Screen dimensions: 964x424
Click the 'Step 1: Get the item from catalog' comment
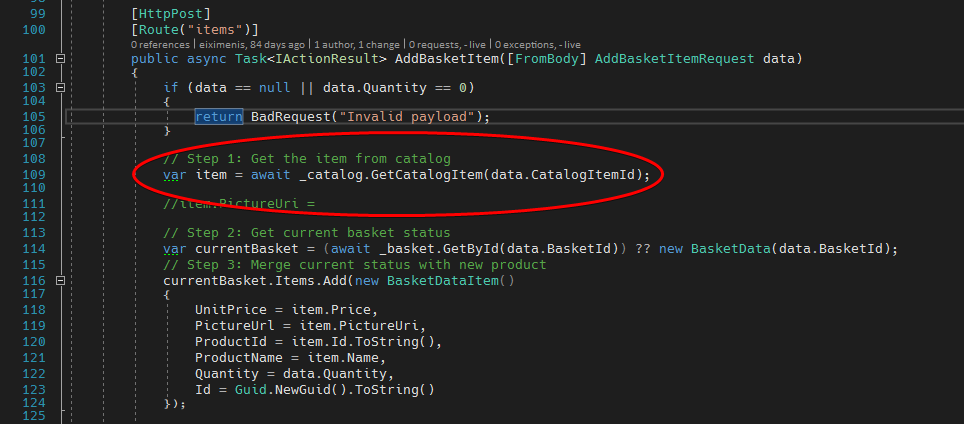coord(307,159)
